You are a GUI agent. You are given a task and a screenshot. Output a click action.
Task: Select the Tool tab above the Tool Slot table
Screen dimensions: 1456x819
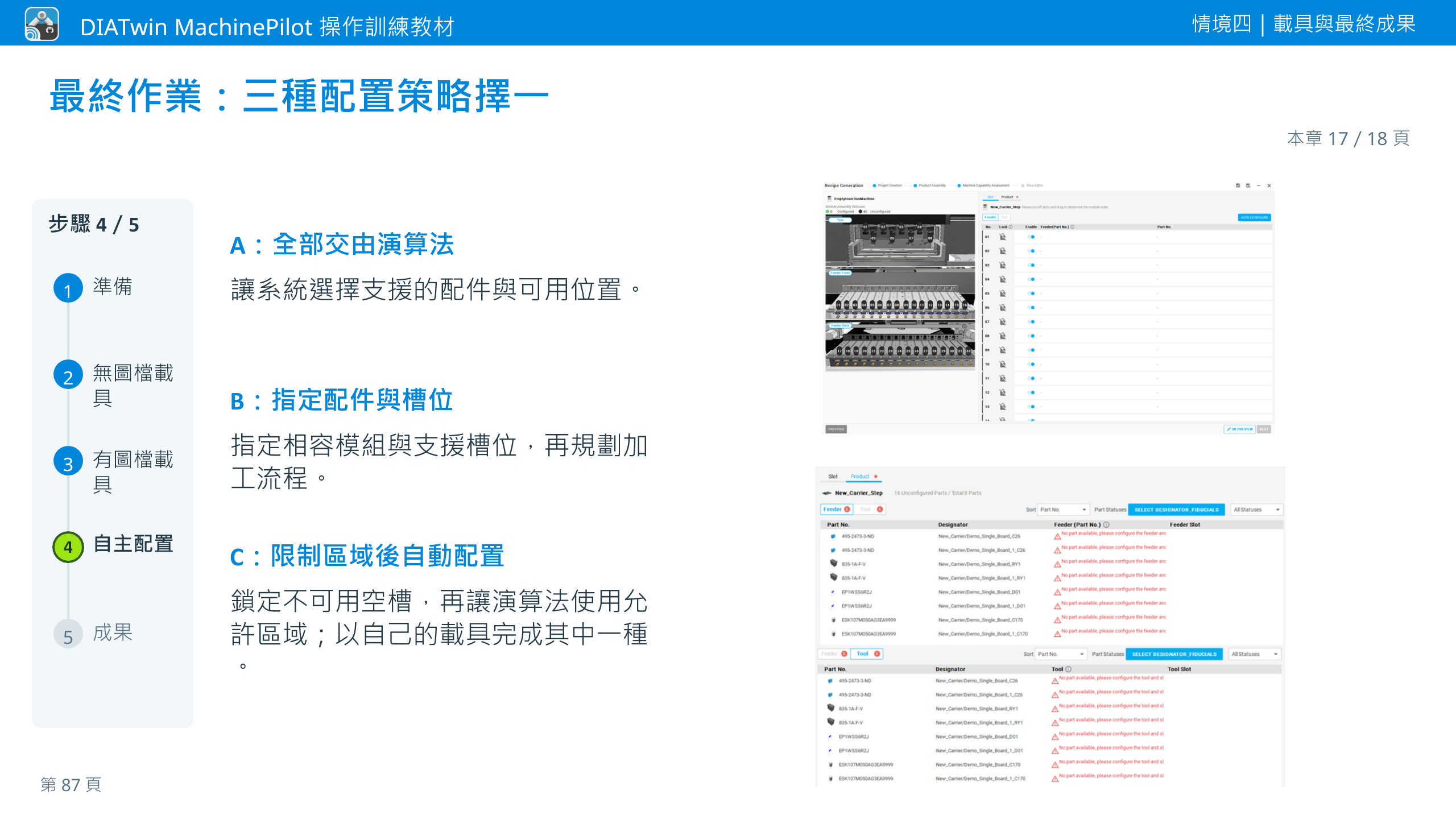tap(868, 654)
